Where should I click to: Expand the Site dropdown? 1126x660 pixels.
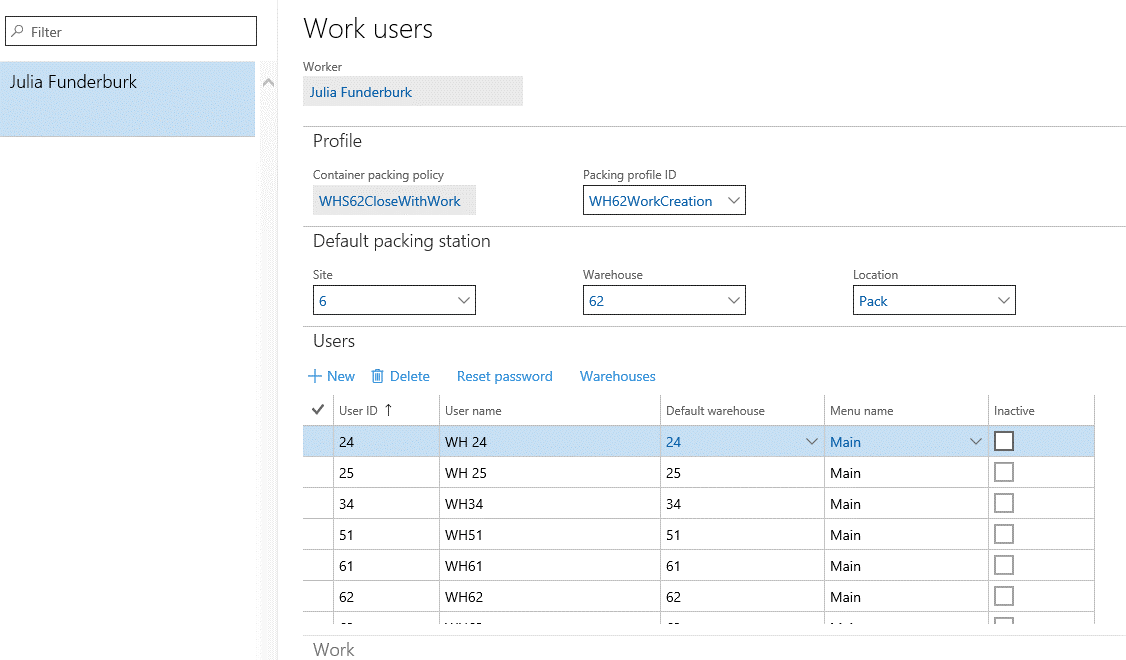(463, 301)
